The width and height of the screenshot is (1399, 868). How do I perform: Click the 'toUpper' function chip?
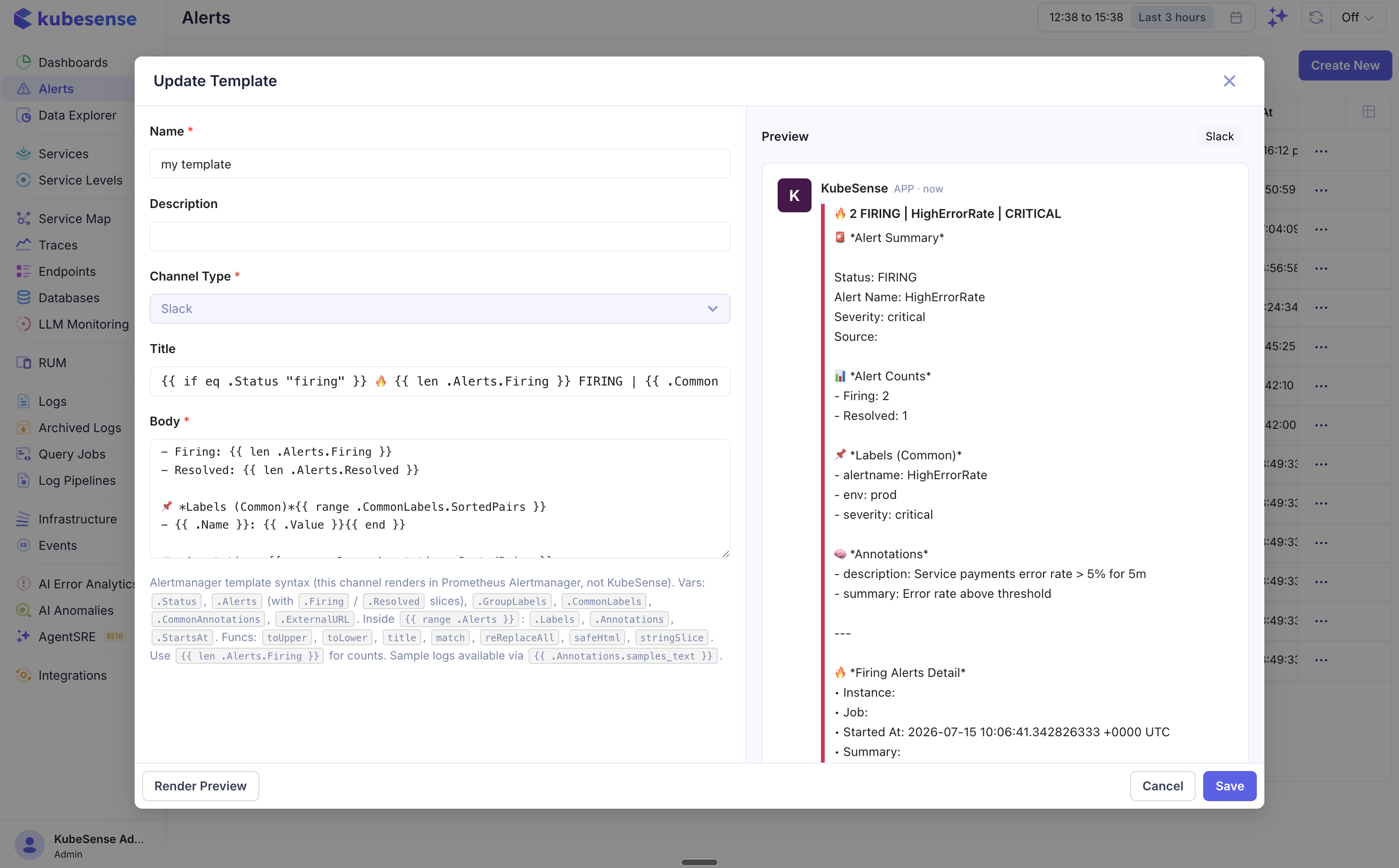click(x=287, y=637)
